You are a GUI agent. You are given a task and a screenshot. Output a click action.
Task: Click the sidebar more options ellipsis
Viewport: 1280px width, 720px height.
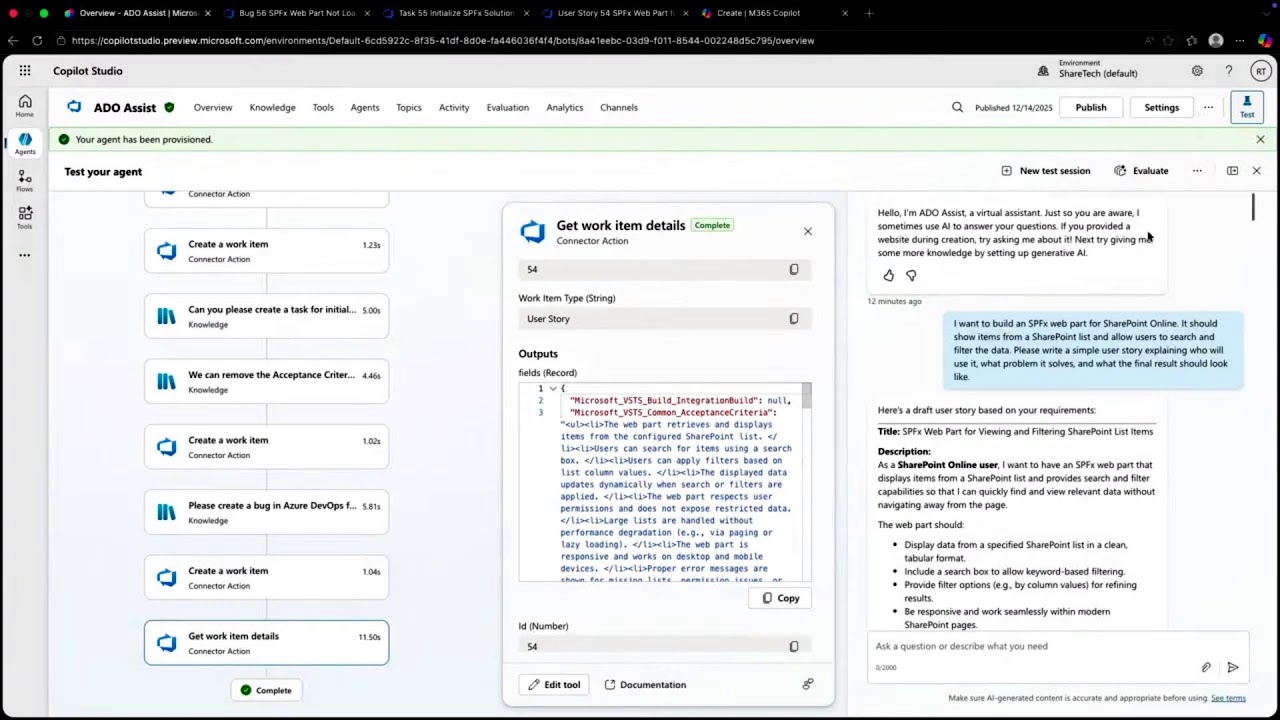25,255
